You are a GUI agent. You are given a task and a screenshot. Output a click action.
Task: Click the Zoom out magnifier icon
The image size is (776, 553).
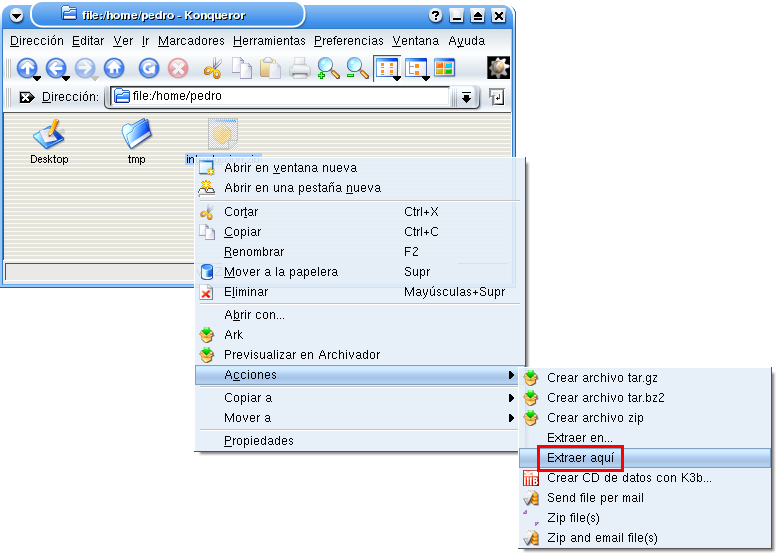pyautogui.click(x=357, y=68)
